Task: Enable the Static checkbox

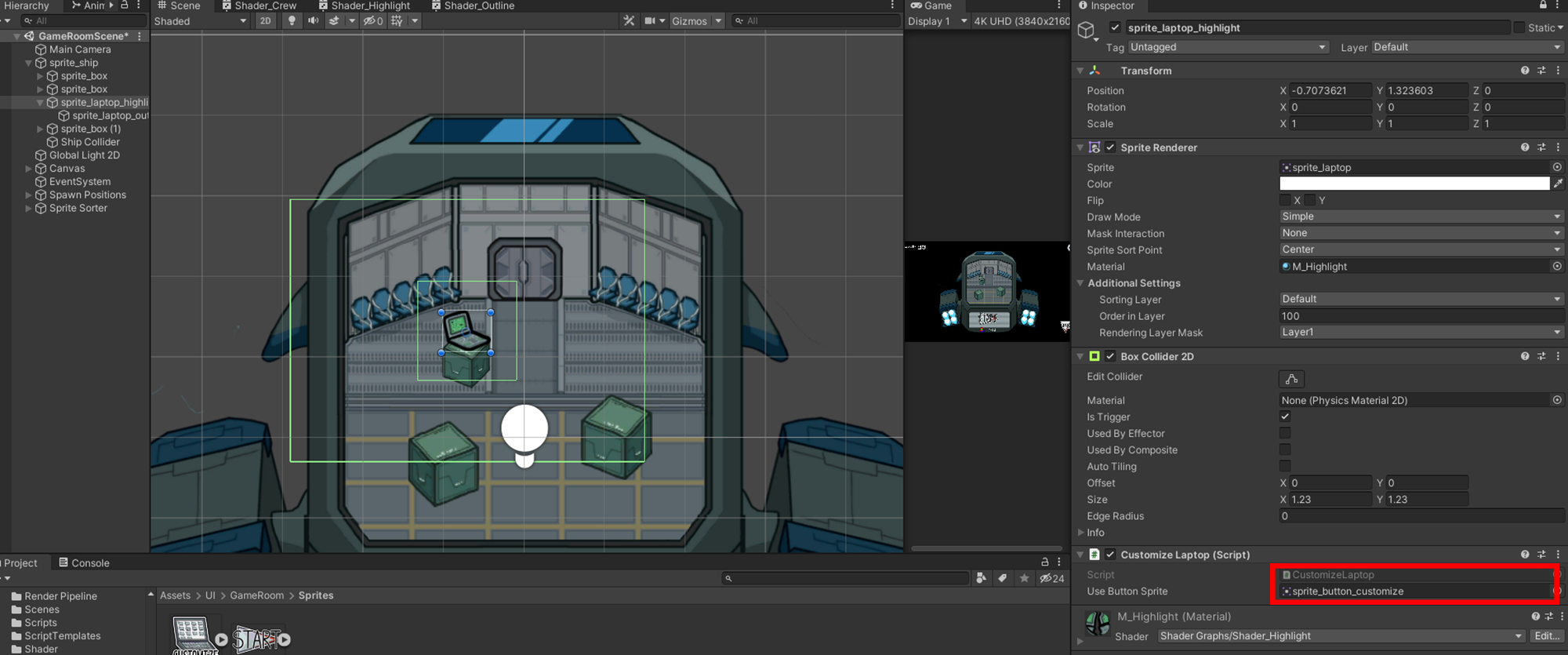Action: (x=1519, y=27)
